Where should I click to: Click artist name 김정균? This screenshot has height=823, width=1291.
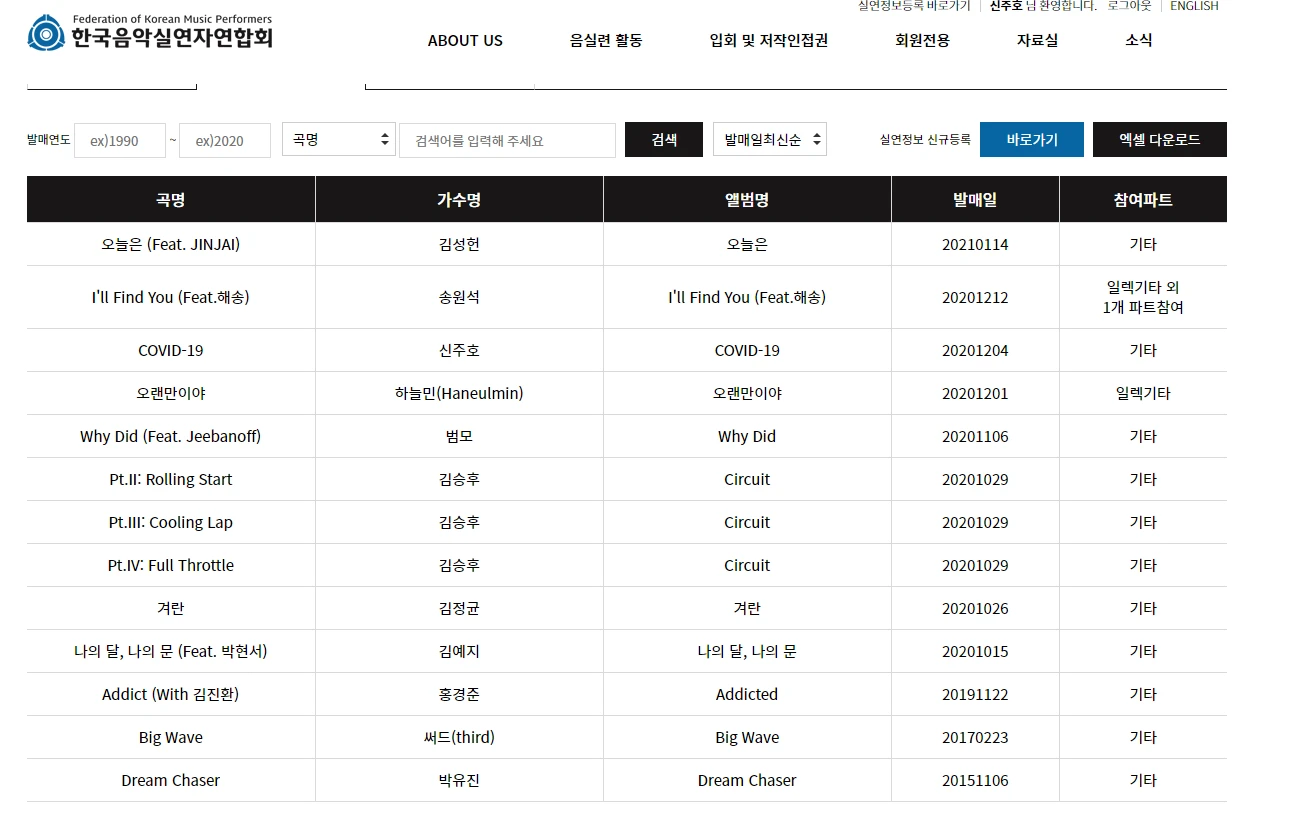tap(459, 608)
